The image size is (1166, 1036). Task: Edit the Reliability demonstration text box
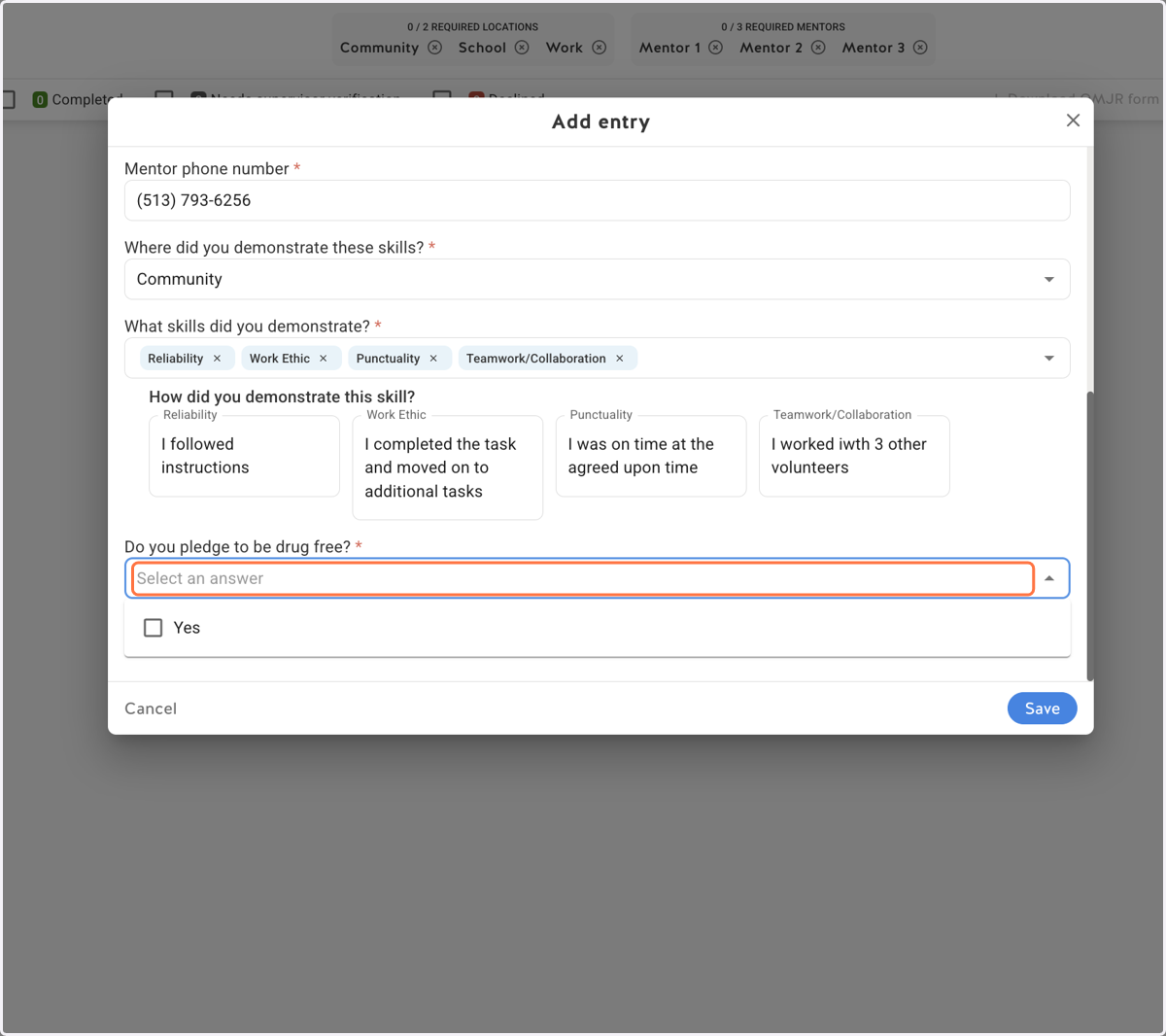[244, 456]
